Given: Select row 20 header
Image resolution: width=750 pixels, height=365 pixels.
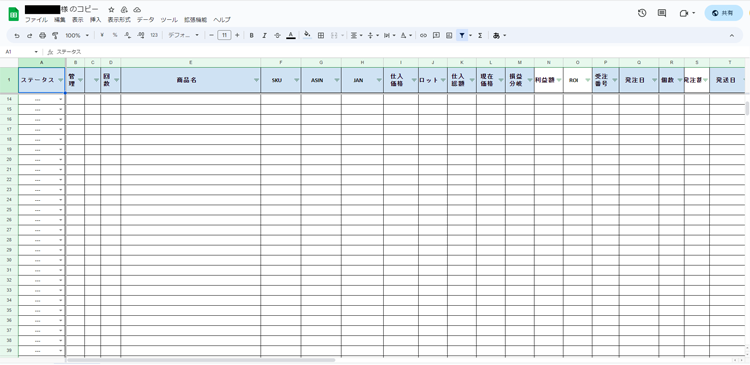Looking at the screenshot, I should click(x=9, y=159).
